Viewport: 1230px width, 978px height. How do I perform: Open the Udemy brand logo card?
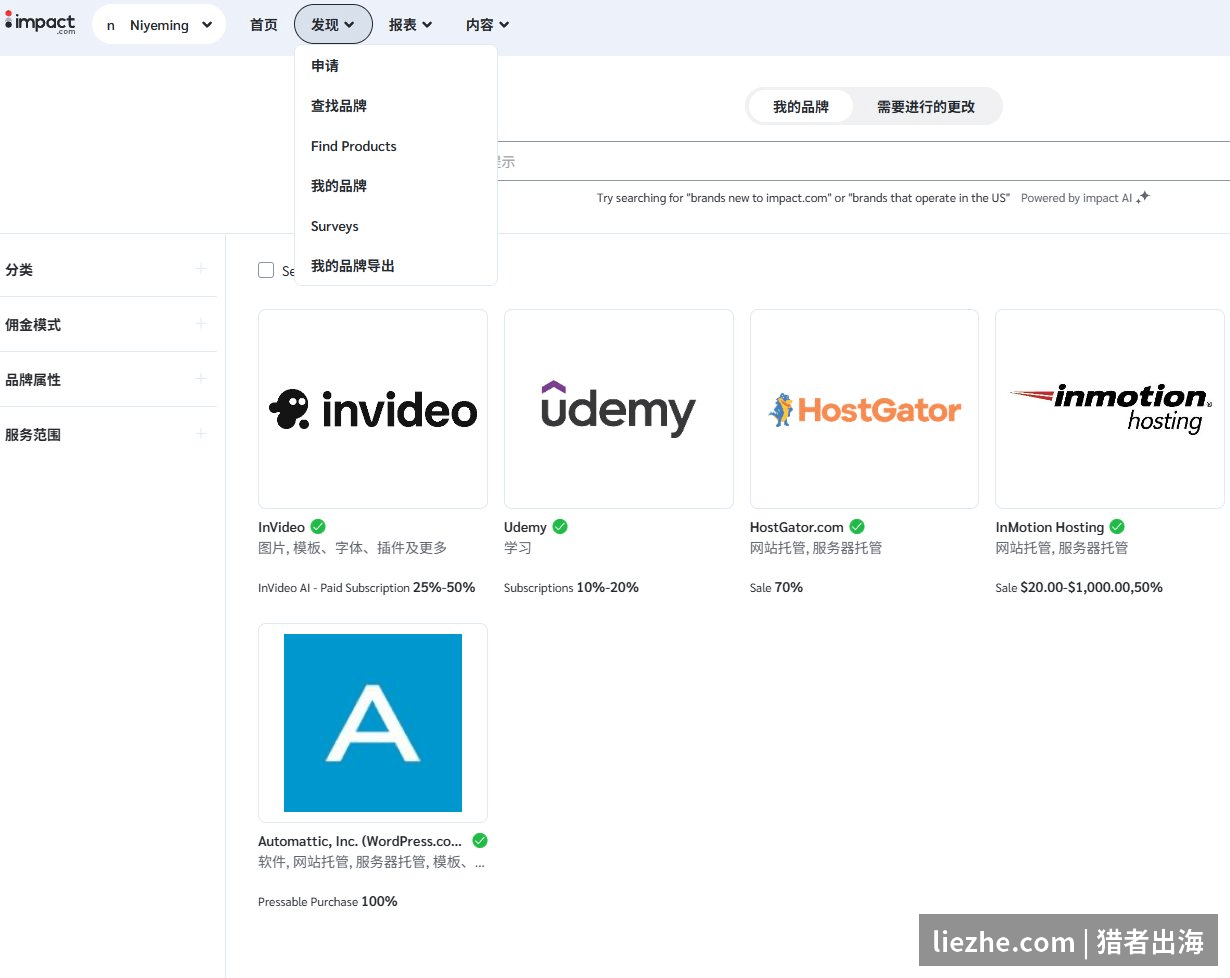point(619,409)
